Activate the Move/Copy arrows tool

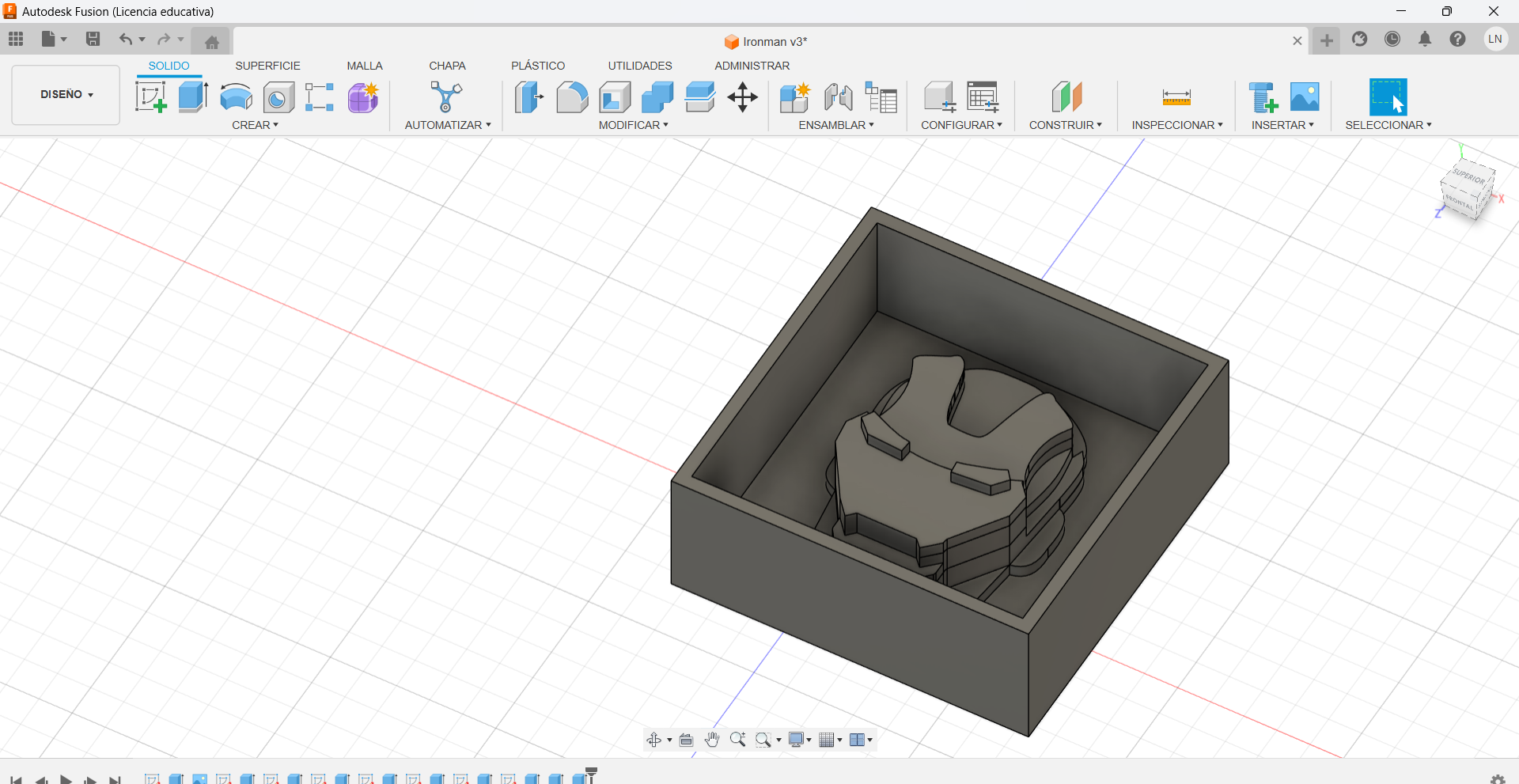[742, 97]
